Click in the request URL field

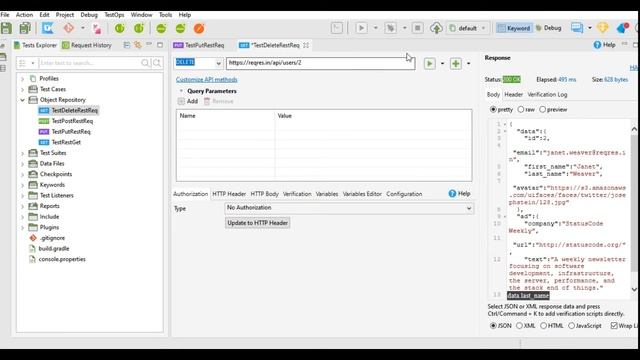pyautogui.click(x=321, y=63)
